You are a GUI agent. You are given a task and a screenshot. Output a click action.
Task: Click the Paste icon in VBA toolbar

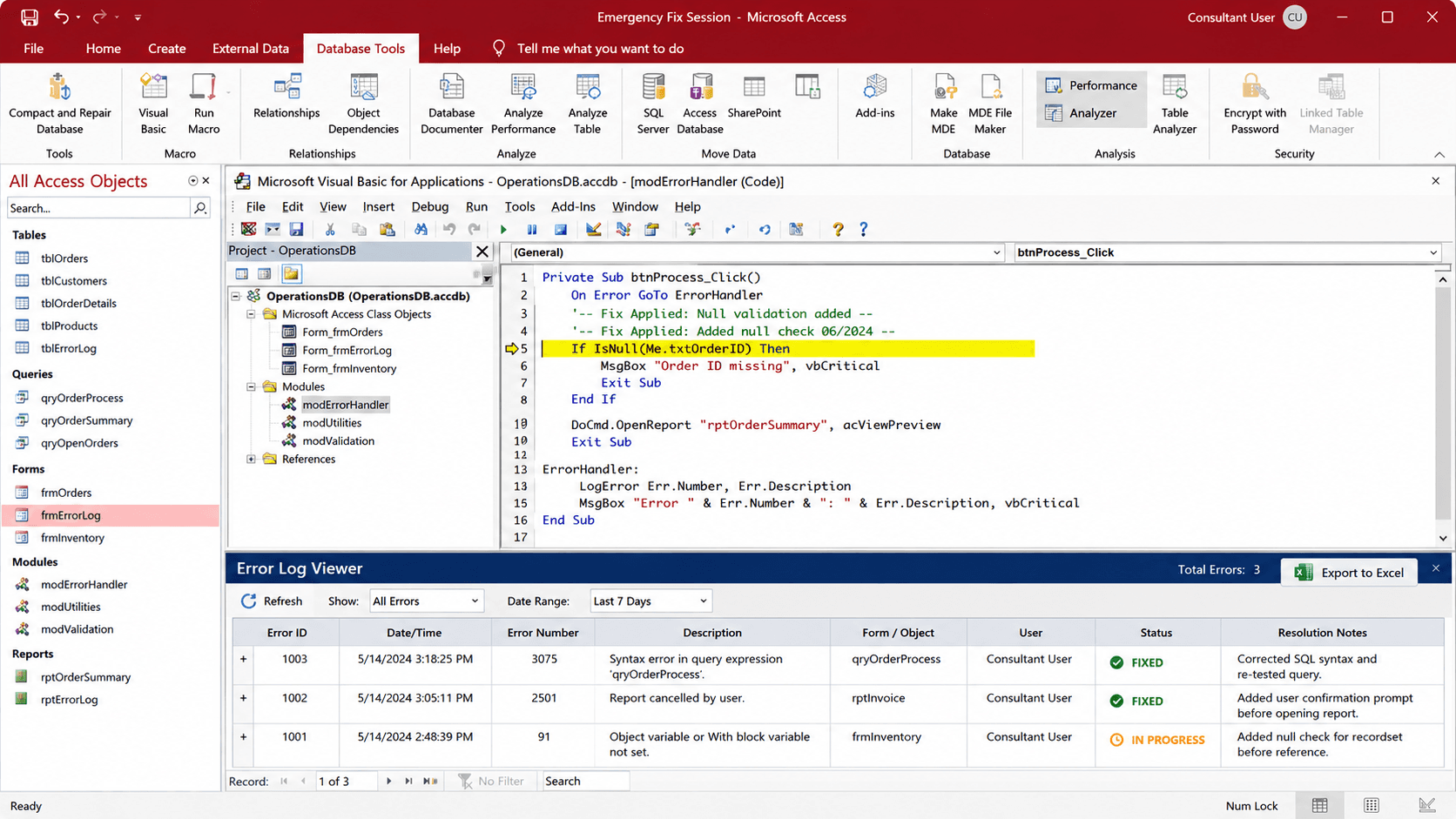(388, 230)
